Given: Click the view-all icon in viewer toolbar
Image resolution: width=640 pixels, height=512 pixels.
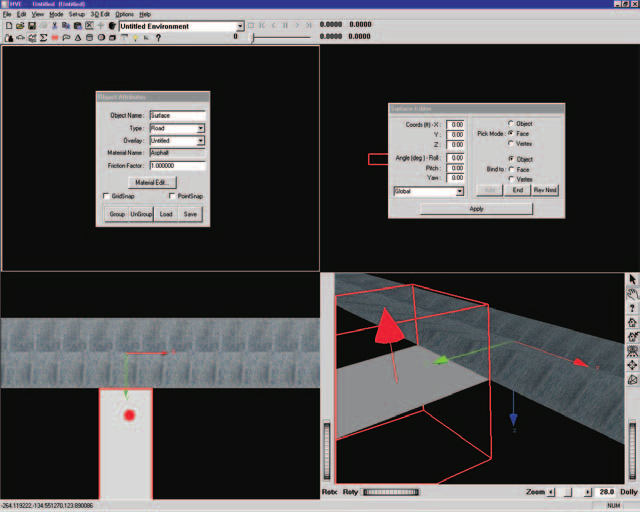Looking at the screenshot, I should [632, 351].
